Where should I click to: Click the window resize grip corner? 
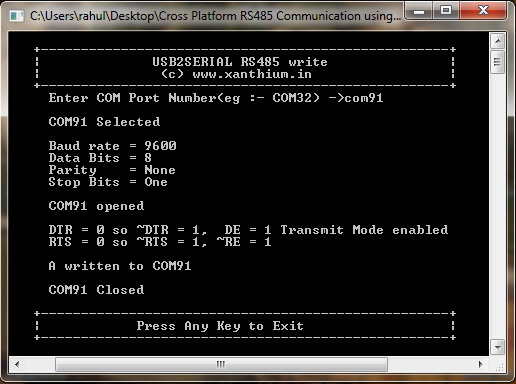click(x=500, y=367)
